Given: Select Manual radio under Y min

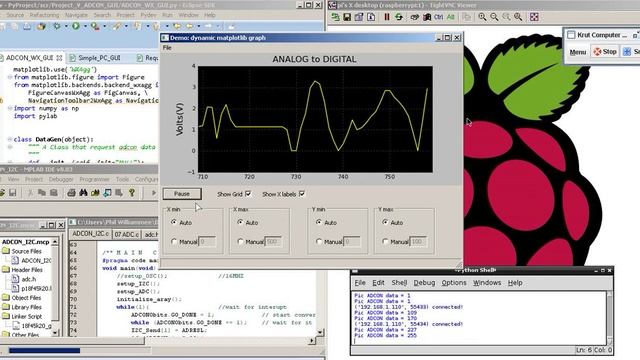Looking at the screenshot, I should 319,242.
